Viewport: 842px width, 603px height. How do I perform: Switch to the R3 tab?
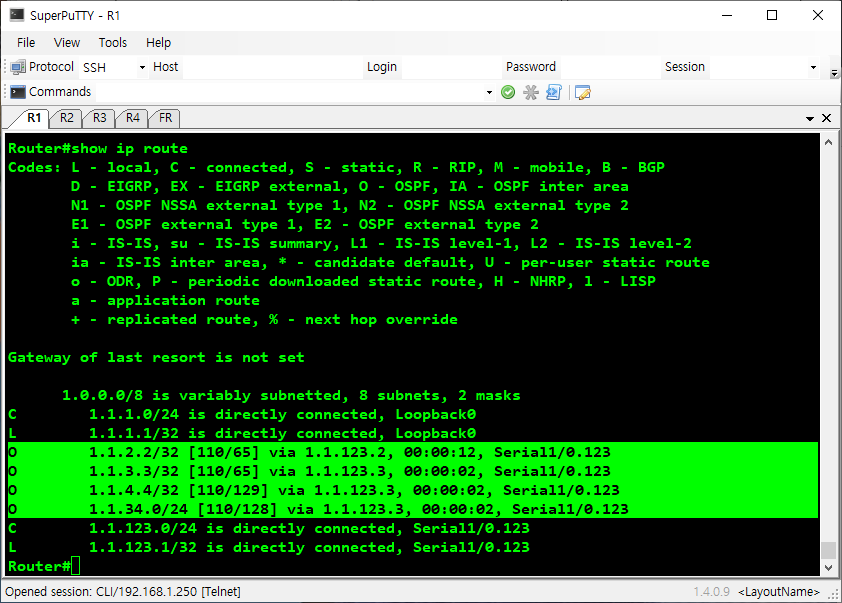[x=99, y=118]
